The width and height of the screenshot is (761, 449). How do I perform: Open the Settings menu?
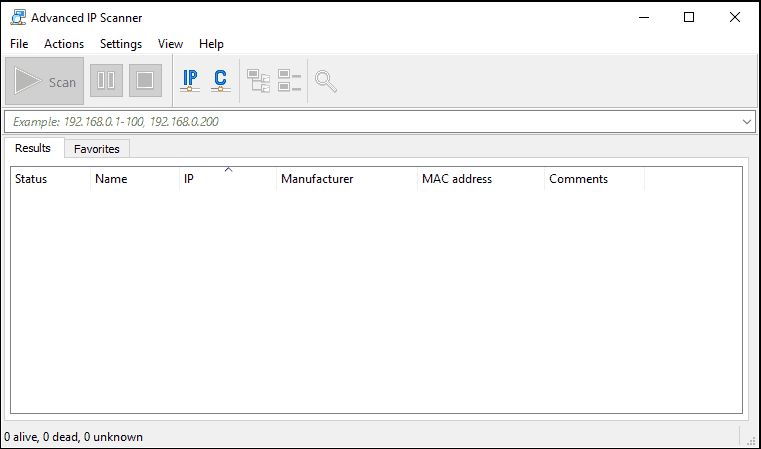(121, 44)
